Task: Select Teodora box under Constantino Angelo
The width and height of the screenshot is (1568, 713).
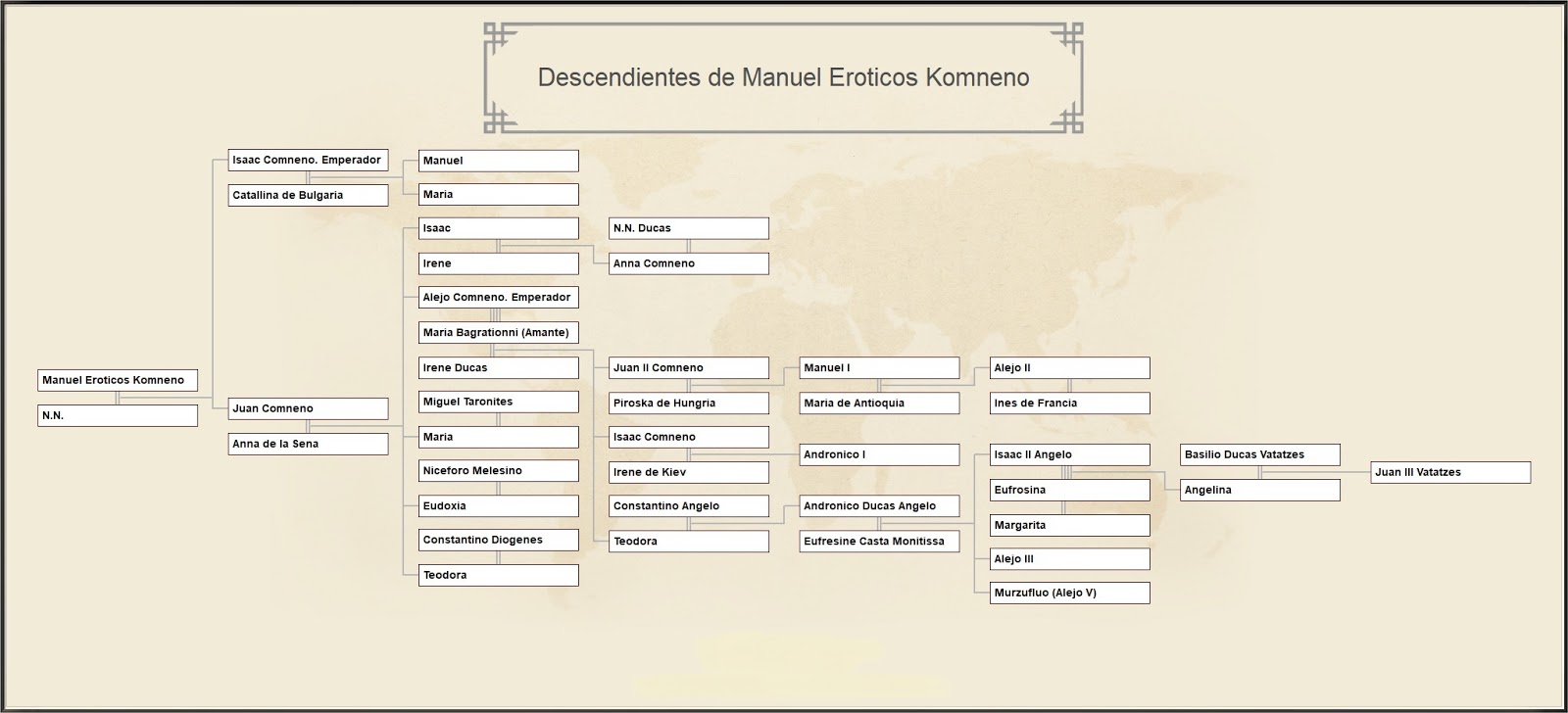Action: point(689,541)
